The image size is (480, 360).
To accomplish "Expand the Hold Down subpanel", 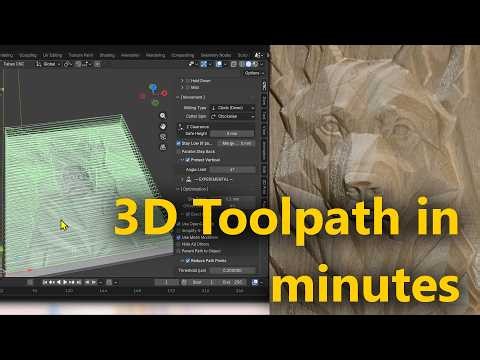I will (182, 81).
